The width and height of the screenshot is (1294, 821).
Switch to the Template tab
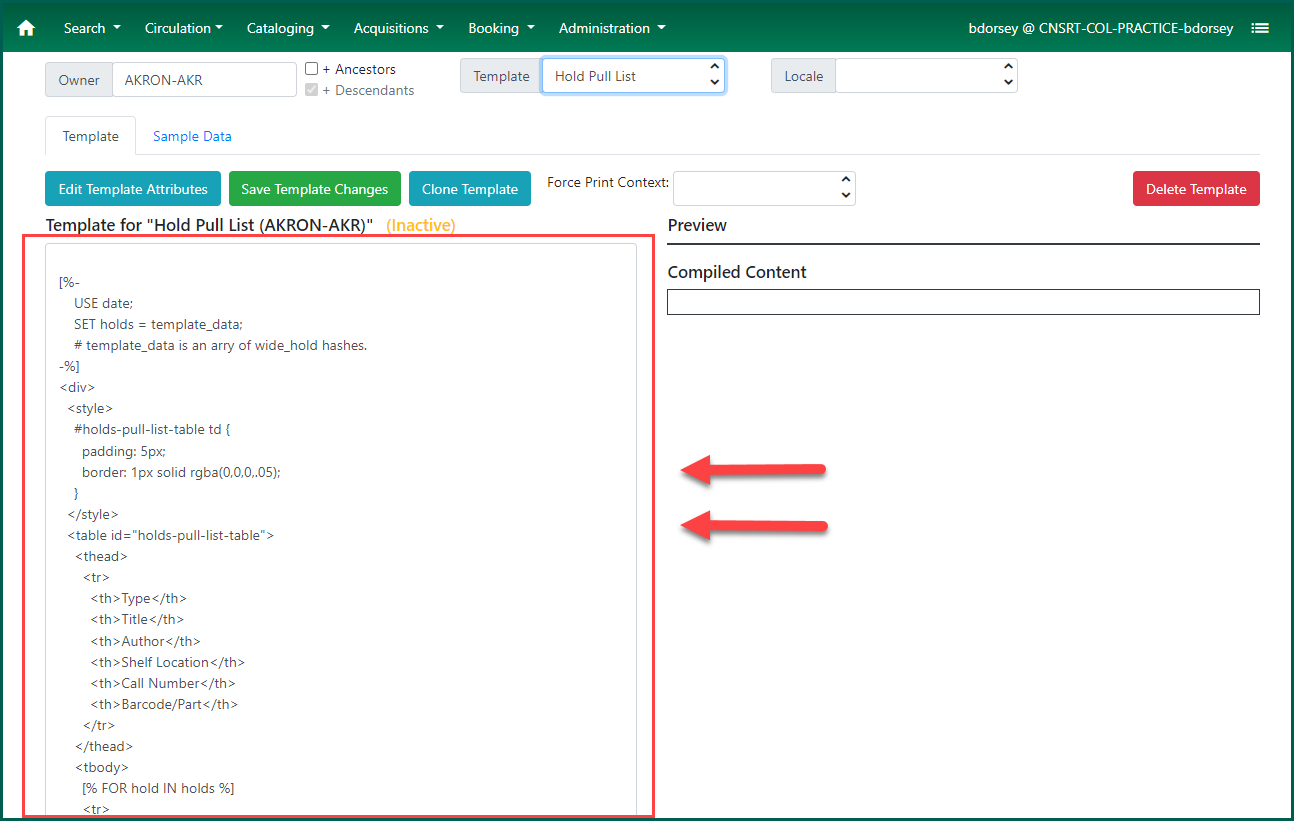click(x=91, y=136)
